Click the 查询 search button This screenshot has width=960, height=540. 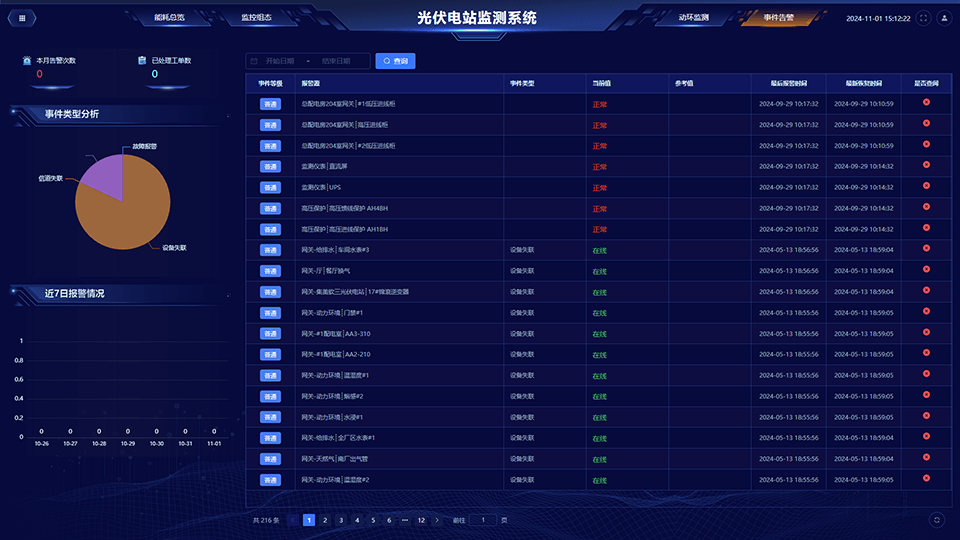395,61
